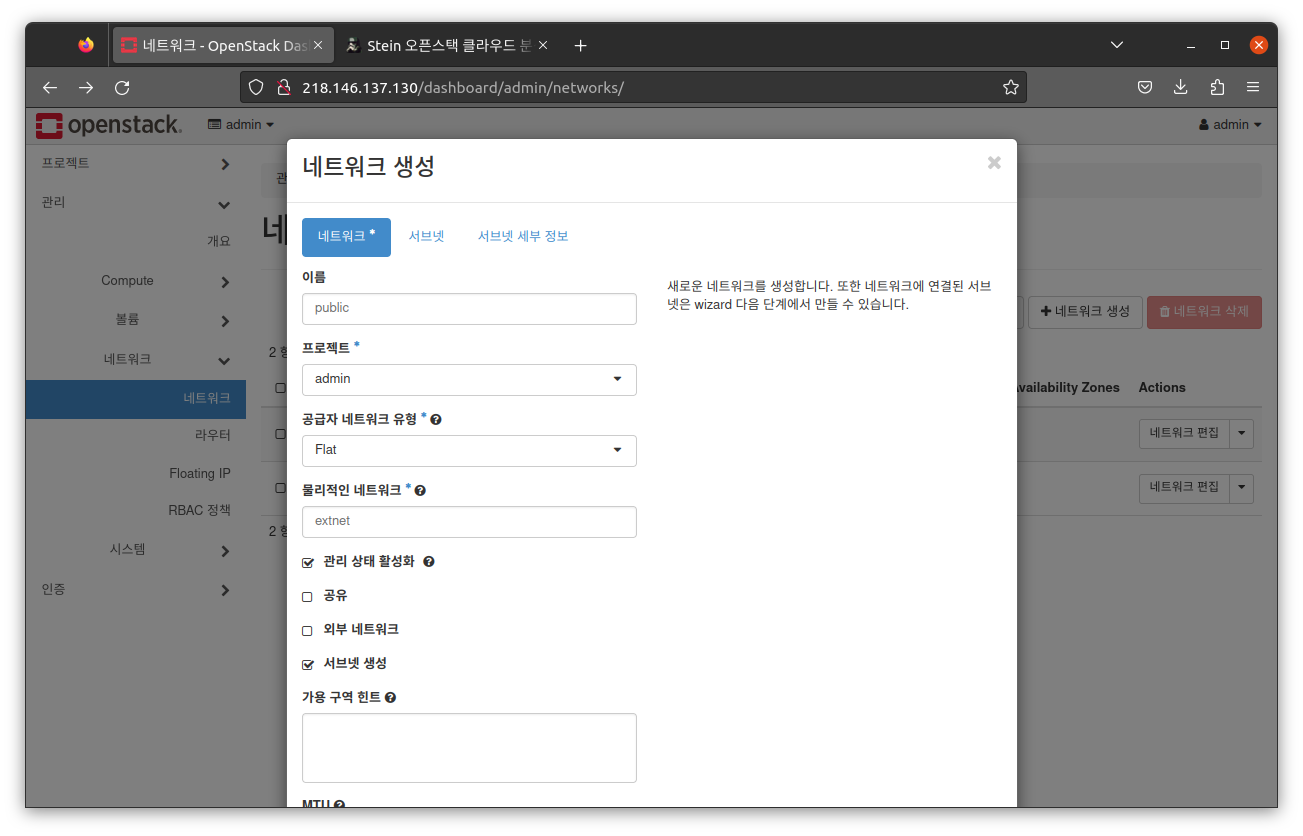
Task: Close the 네트워크 - OpenStack tab
Action: pos(318,45)
